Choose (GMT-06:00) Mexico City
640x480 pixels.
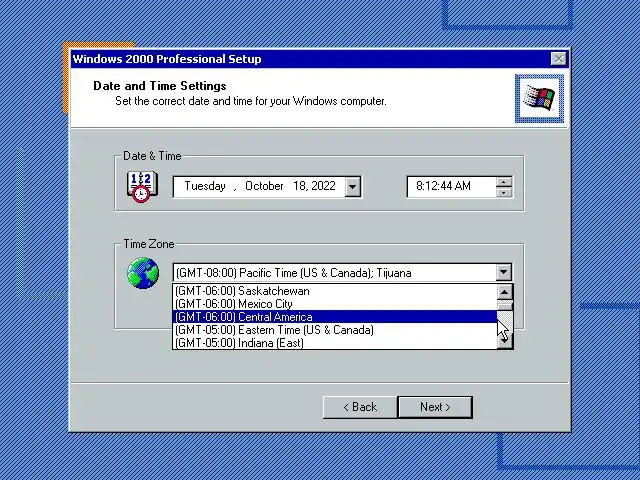click(335, 304)
